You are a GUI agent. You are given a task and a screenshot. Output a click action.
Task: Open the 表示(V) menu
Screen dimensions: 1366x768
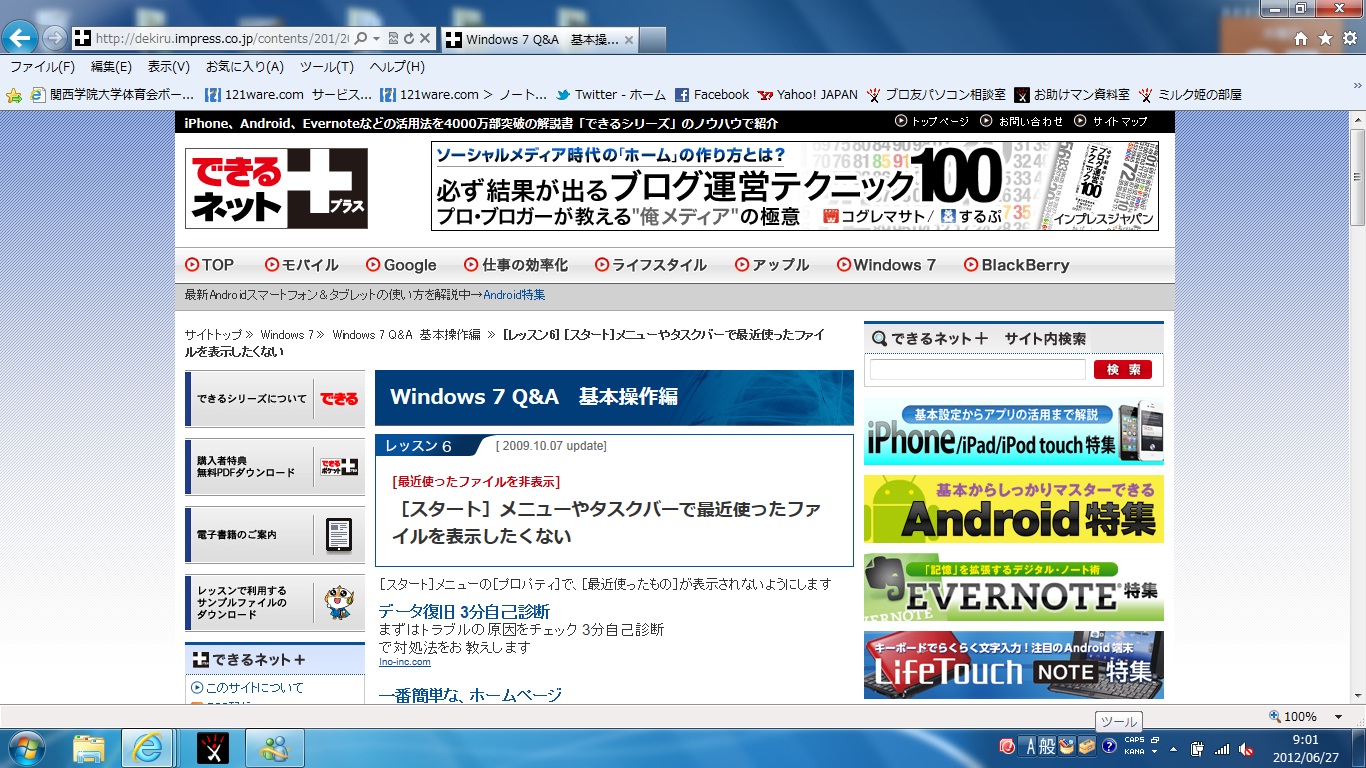(168, 67)
